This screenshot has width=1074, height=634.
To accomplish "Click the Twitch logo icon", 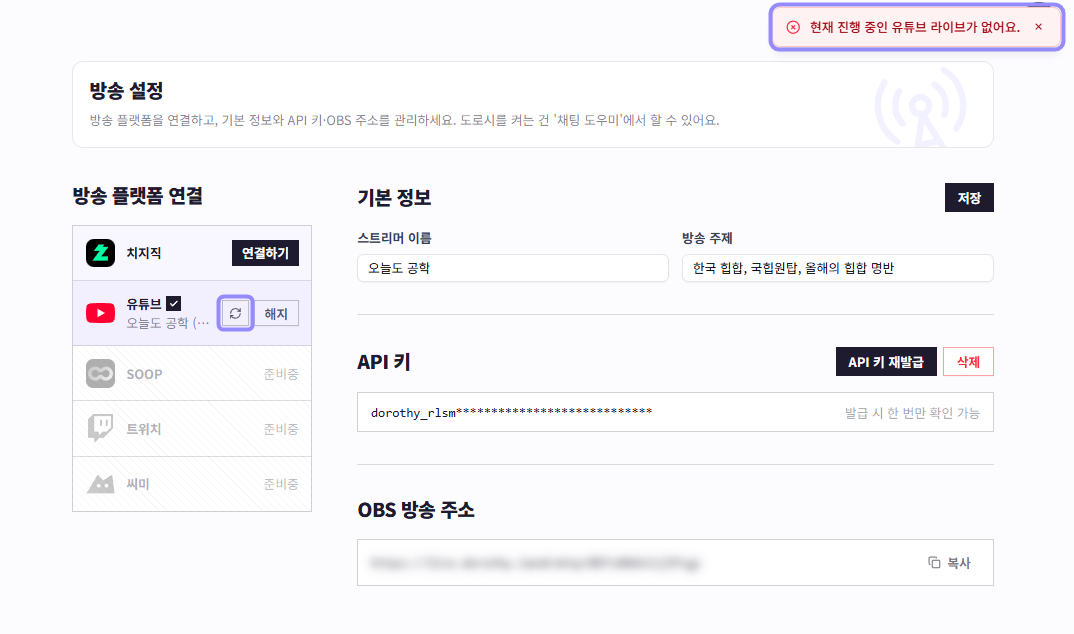I will 101,429.
